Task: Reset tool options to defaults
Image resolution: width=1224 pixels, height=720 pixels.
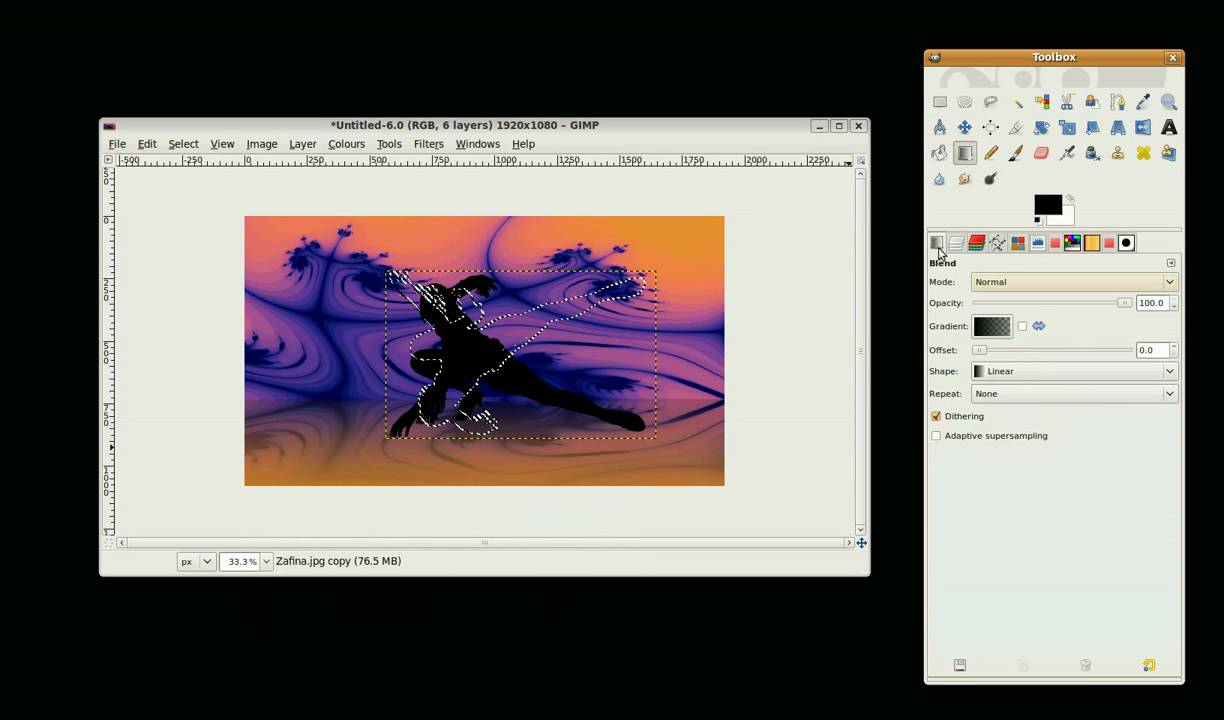Action: 1149,665
